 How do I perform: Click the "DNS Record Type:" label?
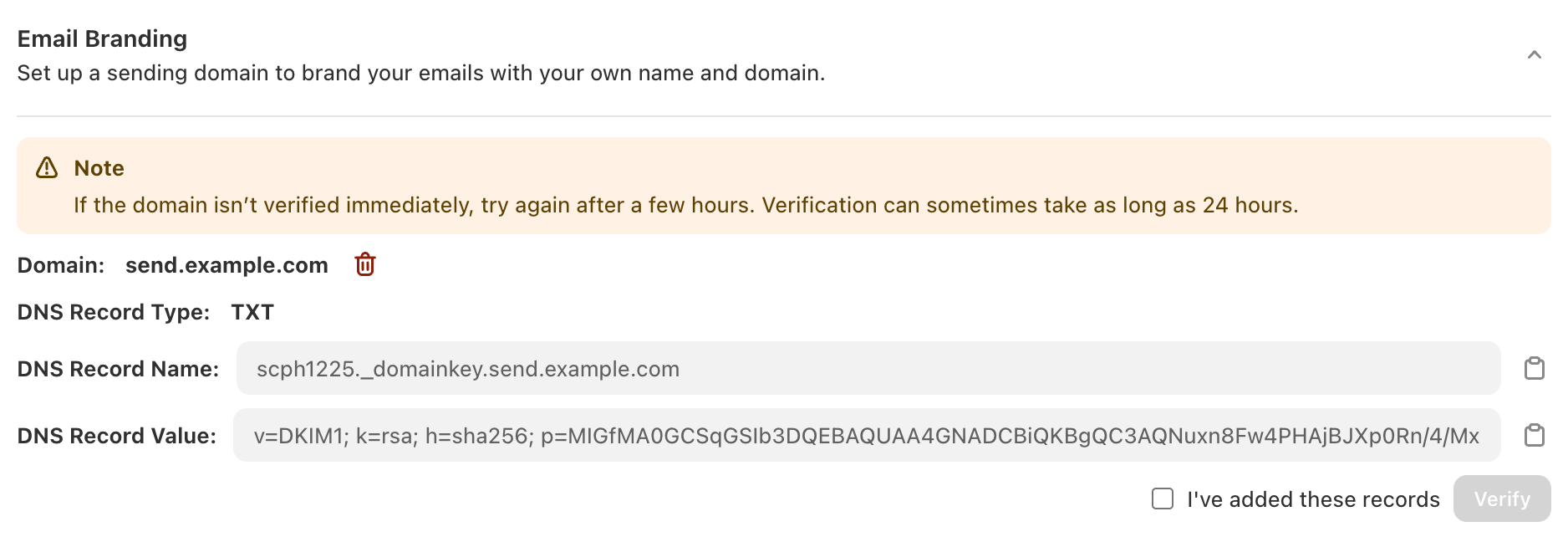point(114,312)
